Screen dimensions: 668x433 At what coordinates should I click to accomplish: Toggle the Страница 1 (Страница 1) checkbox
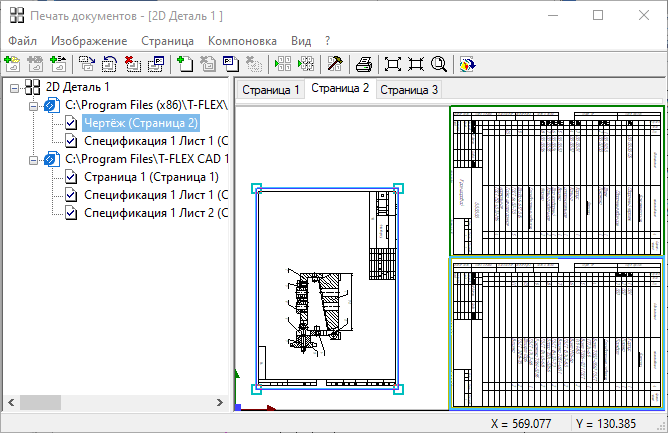tap(71, 177)
